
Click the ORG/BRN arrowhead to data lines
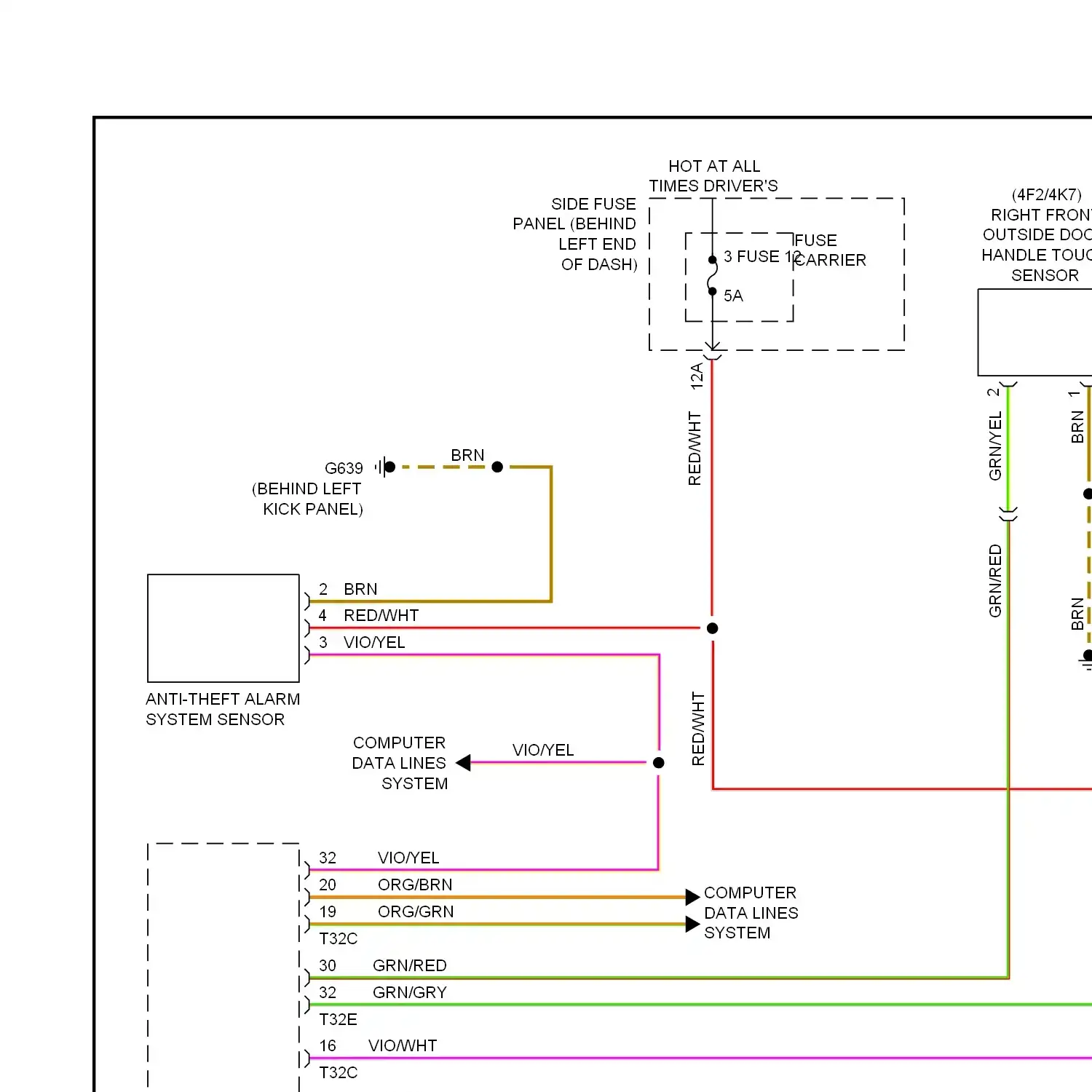pyautogui.click(x=693, y=897)
